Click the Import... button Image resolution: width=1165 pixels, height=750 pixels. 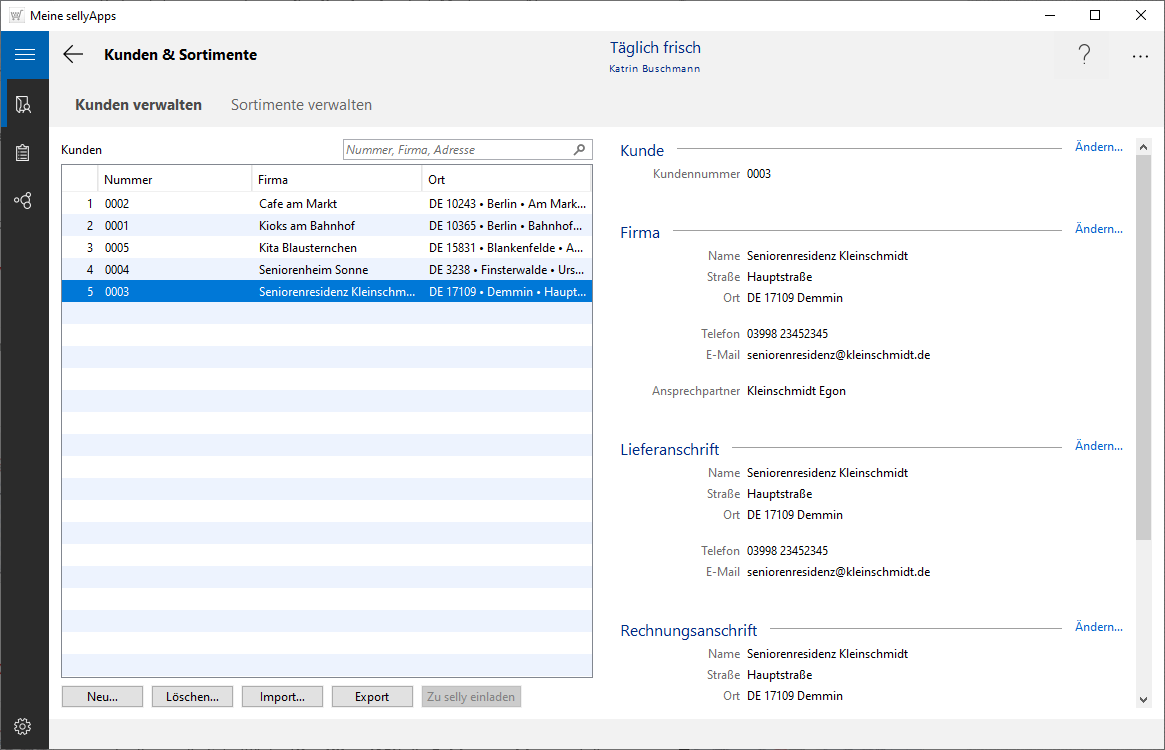pos(282,697)
